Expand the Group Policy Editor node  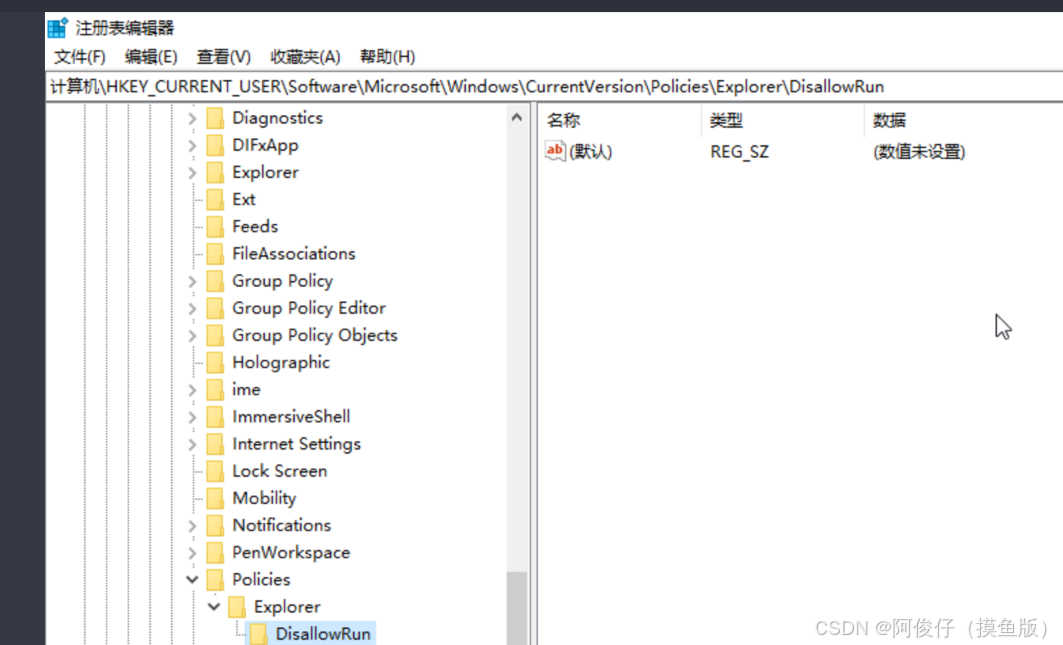[x=191, y=308]
